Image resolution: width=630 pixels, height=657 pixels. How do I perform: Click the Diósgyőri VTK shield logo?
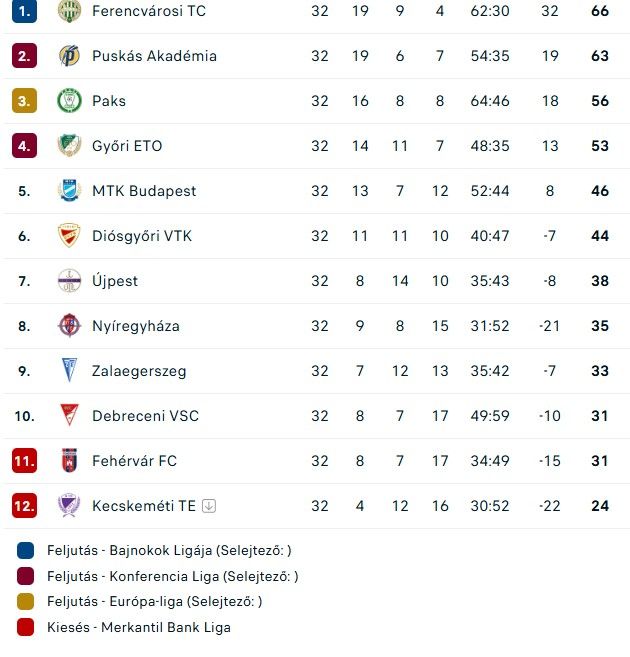tap(69, 235)
